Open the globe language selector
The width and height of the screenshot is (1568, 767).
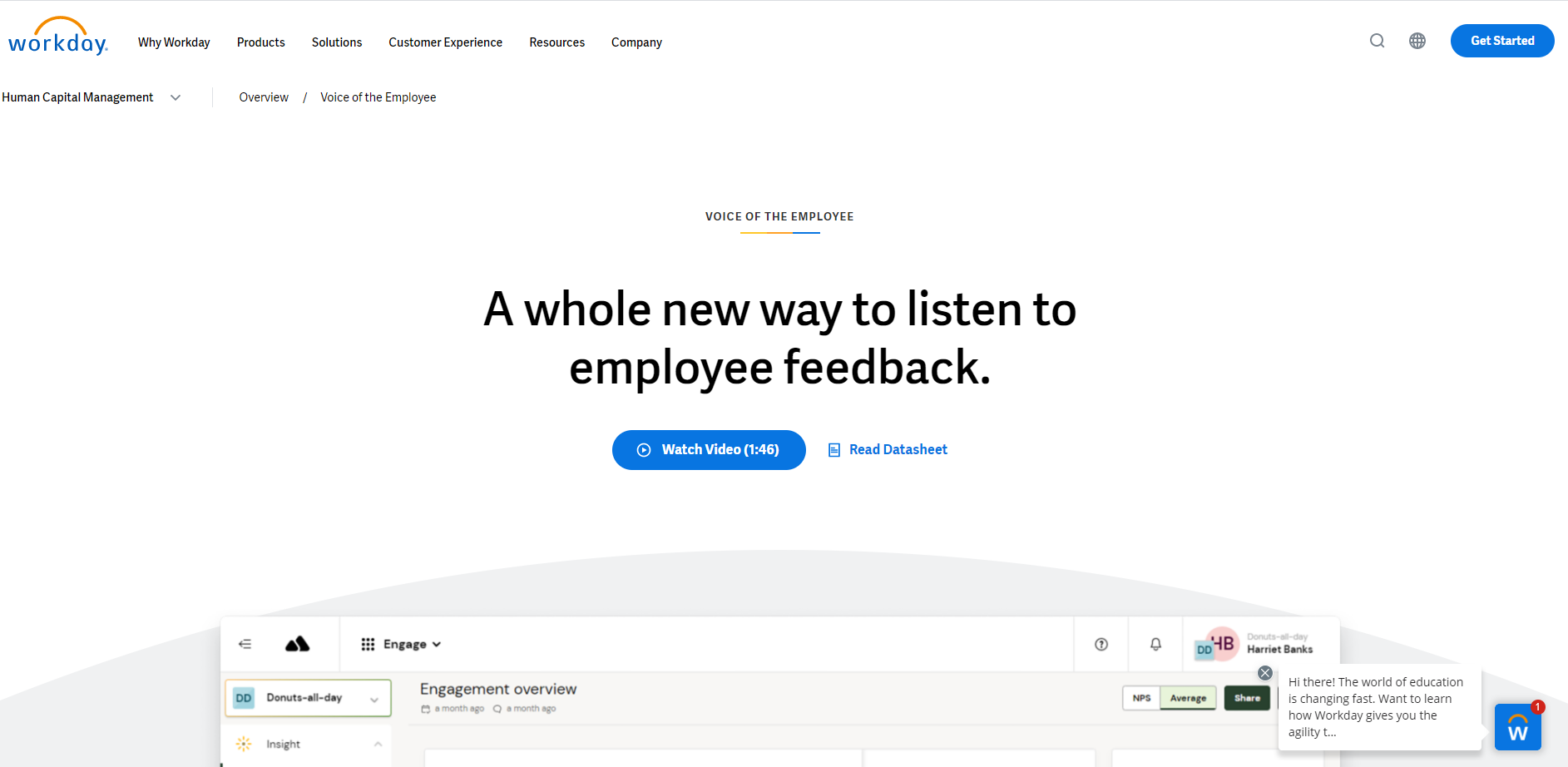pyautogui.click(x=1417, y=41)
